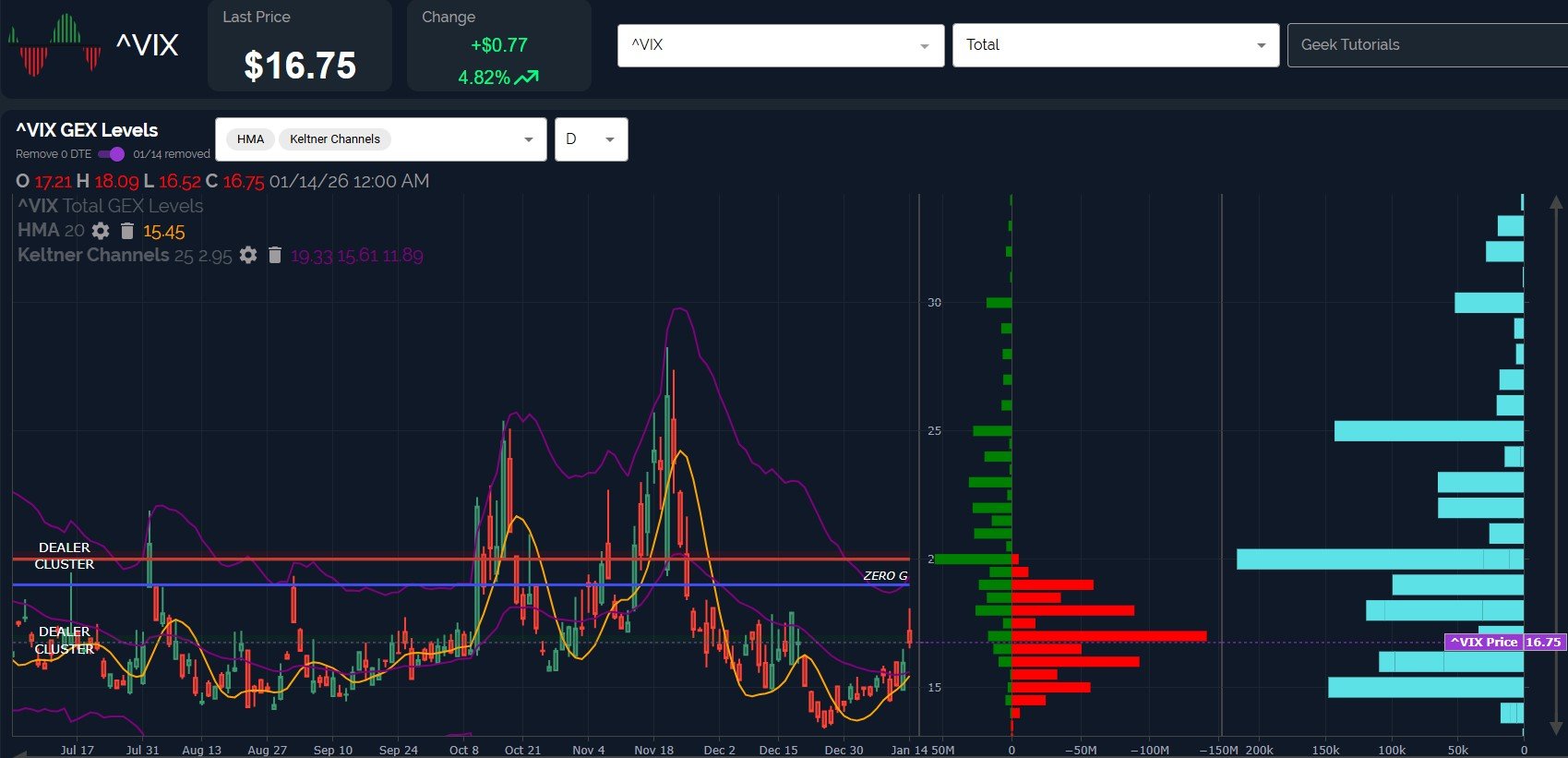
Task: Click the 30 price axis label
Action: click(934, 303)
